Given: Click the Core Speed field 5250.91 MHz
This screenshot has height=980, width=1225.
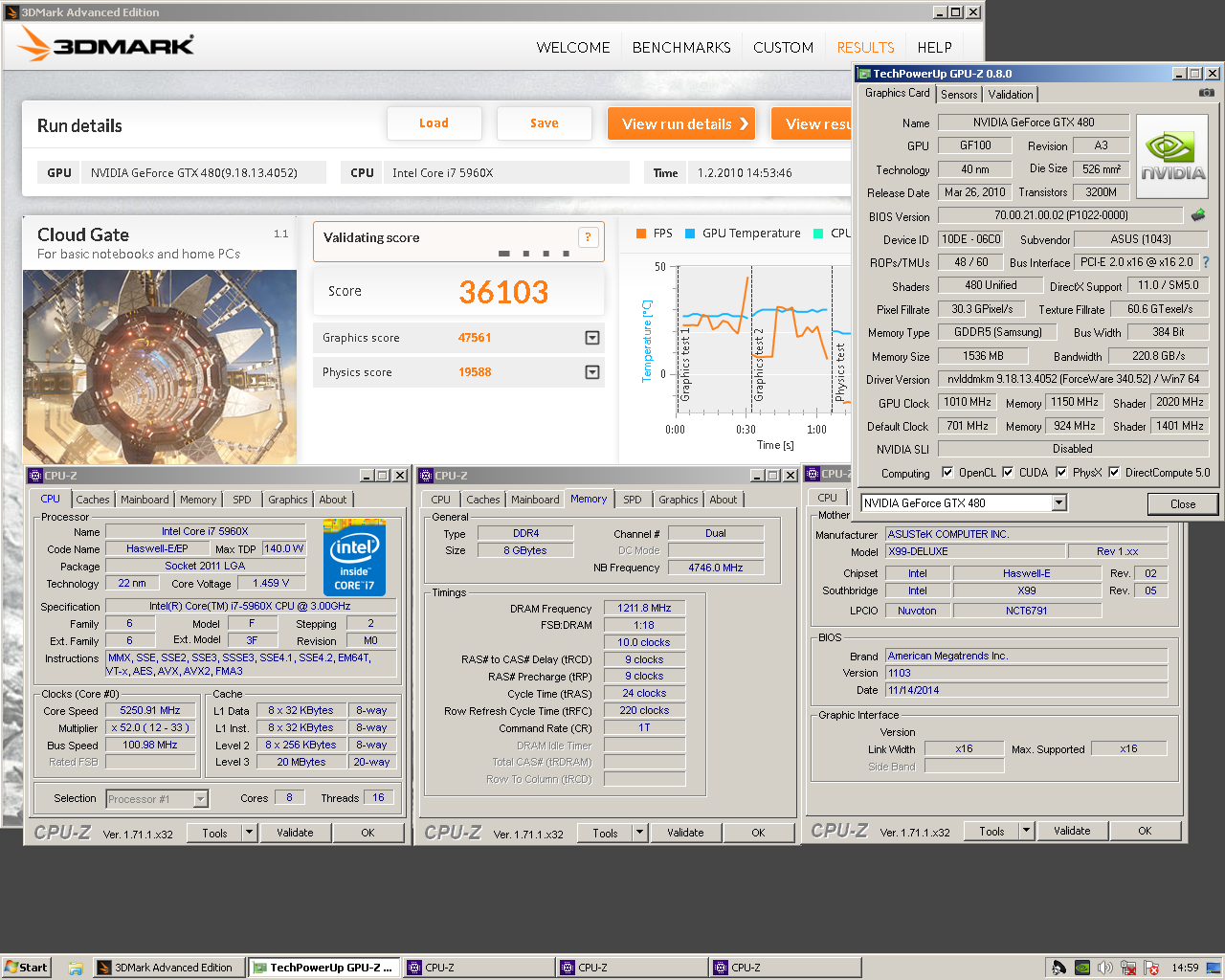Looking at the screenshot, I should tap(150, 711).
